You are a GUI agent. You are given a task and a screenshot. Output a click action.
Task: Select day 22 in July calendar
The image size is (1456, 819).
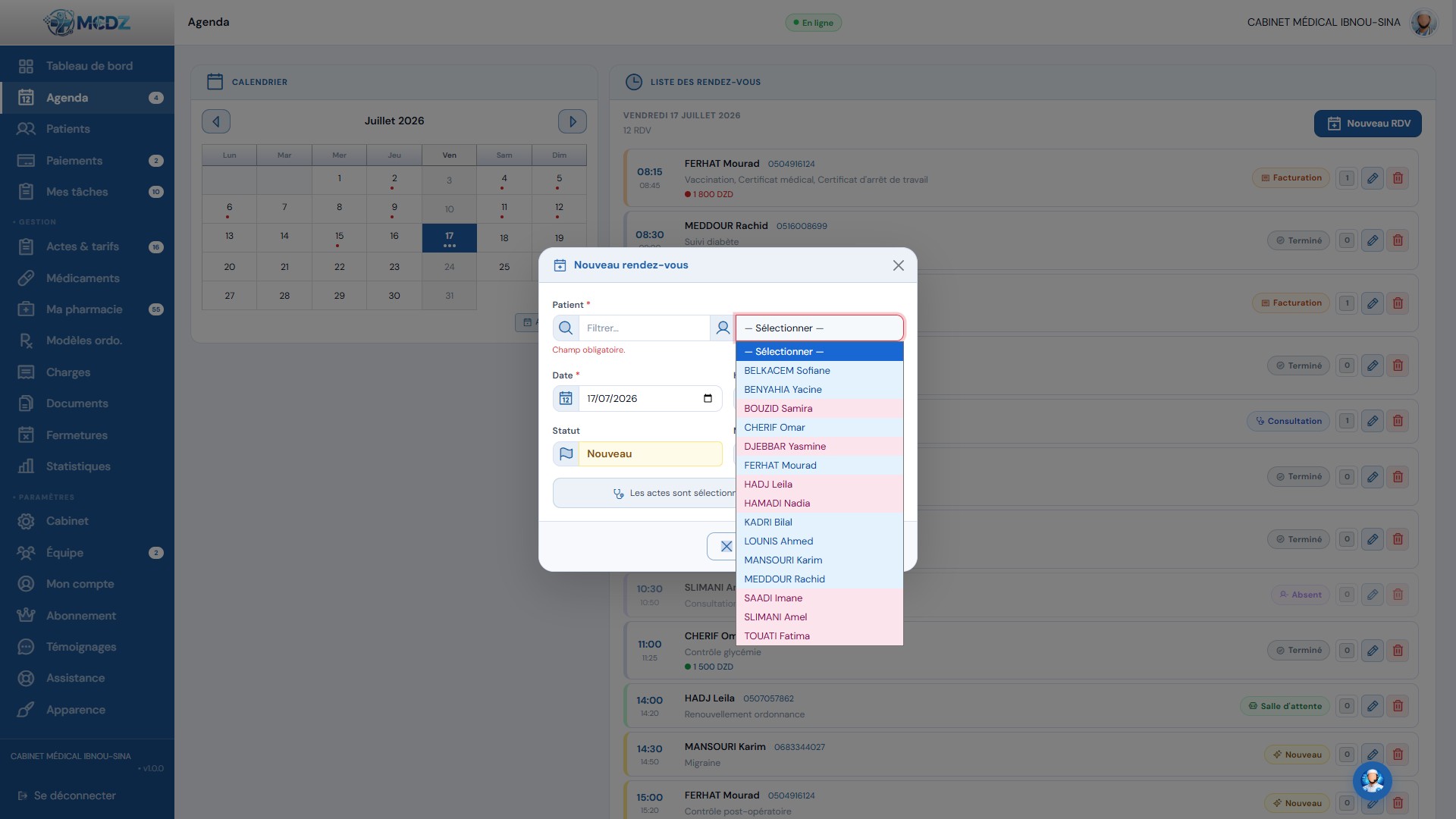(340, 267)
